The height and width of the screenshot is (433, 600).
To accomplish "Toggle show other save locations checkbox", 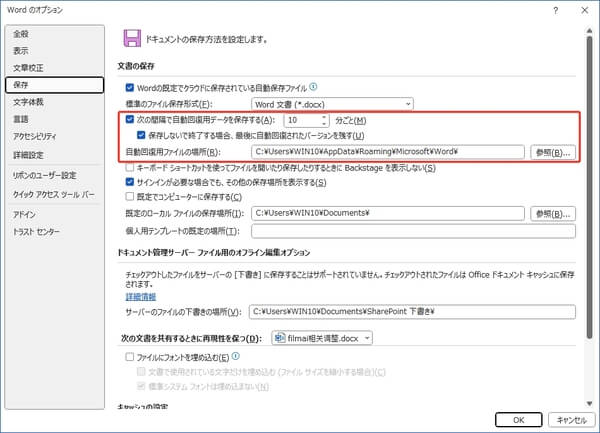I will click(x=130, y=182).
